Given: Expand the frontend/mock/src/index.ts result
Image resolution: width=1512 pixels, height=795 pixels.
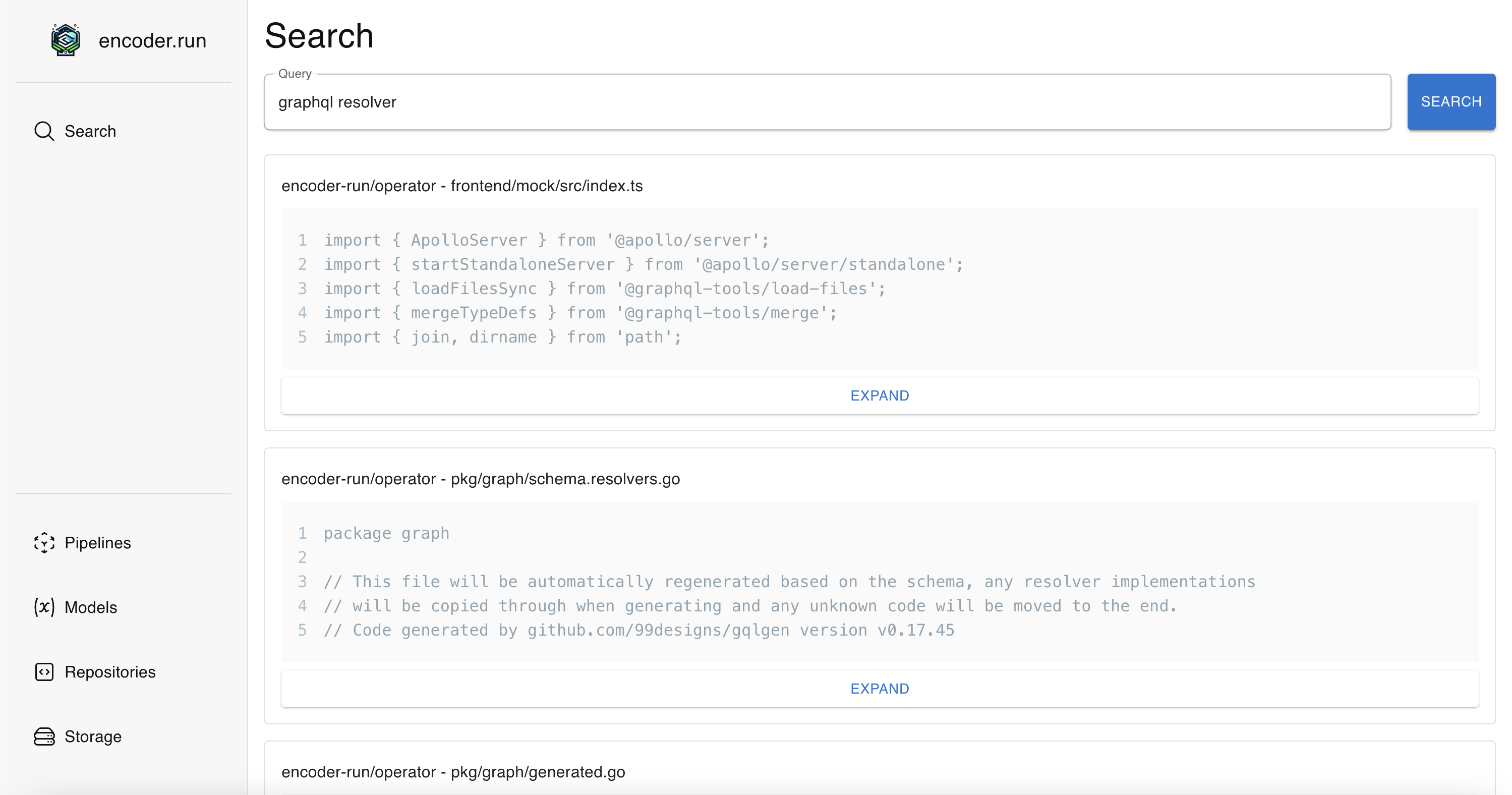Looking at the screenshot, I should pyautogui.click(x=879, y=396).
